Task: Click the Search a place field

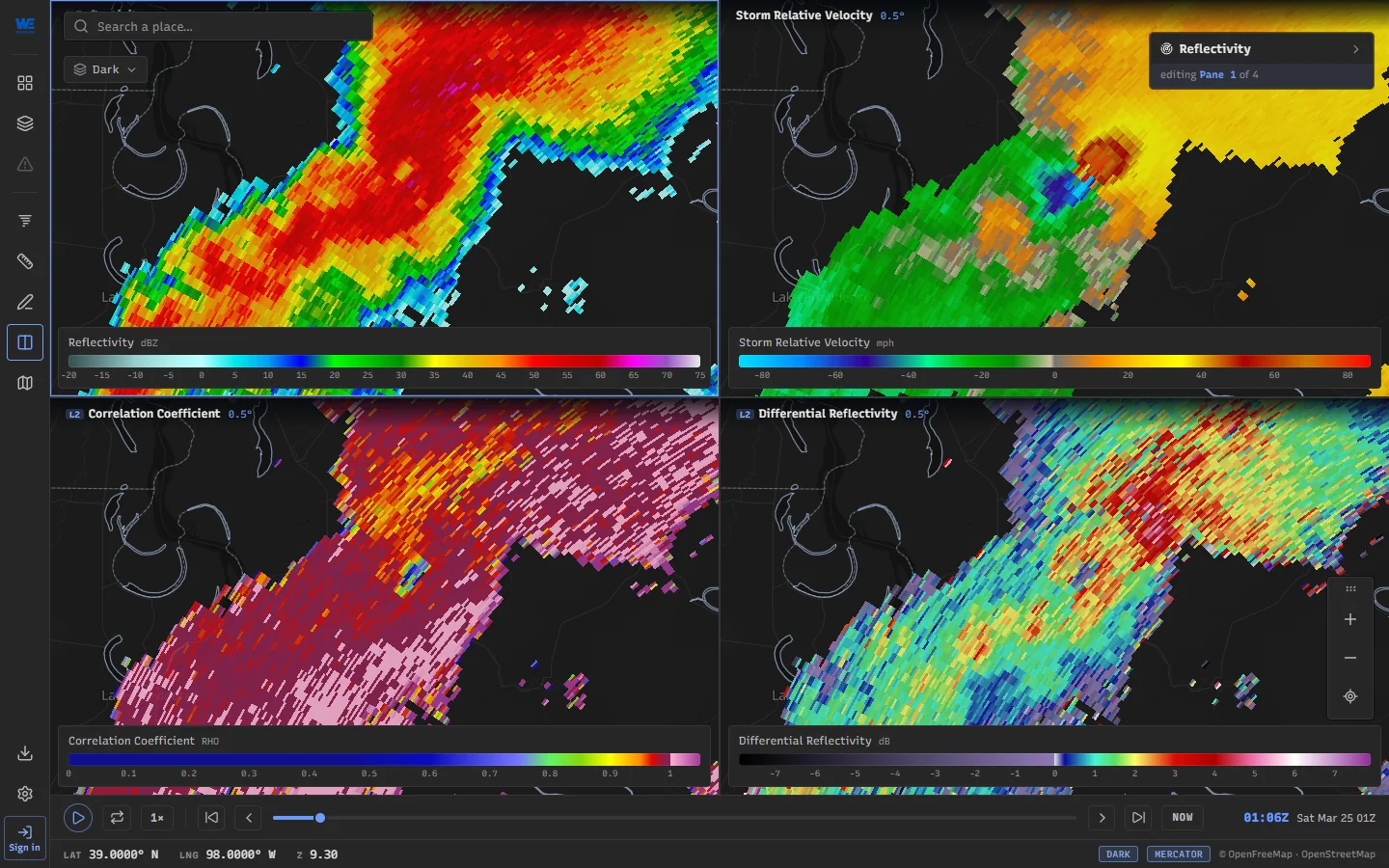Action: 218,26
